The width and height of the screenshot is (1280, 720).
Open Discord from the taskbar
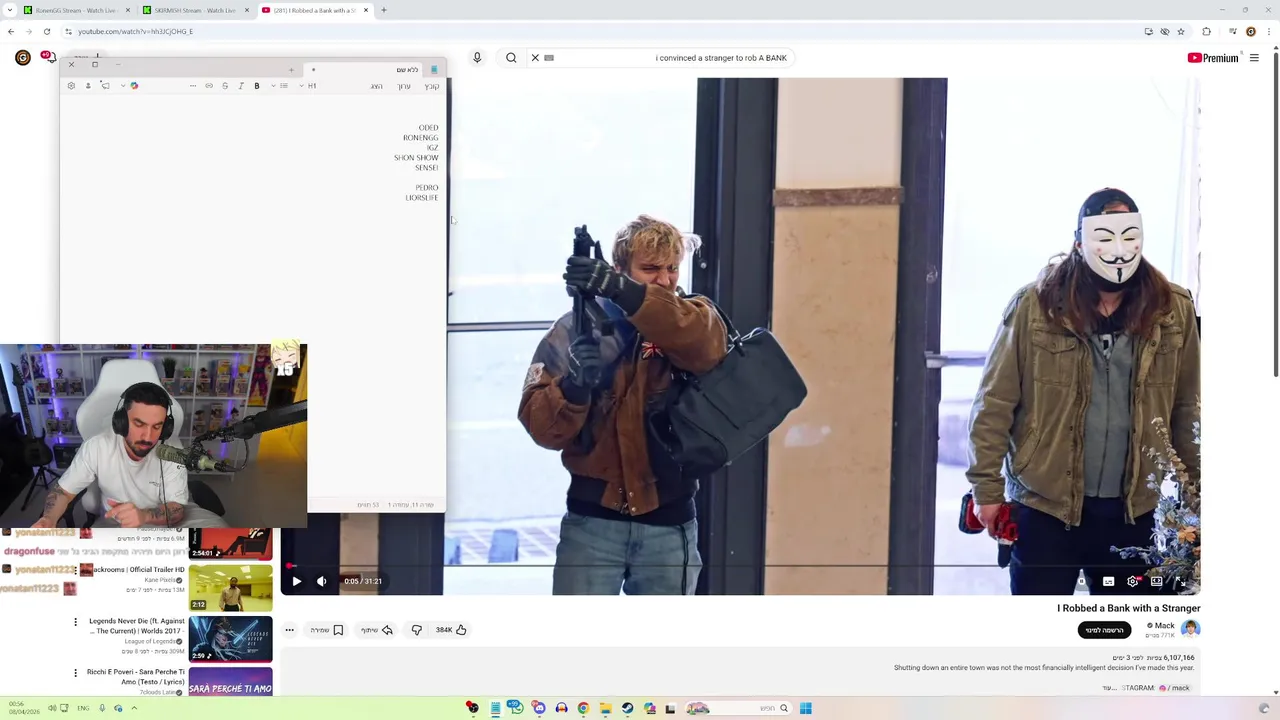(x=539, y=708)
